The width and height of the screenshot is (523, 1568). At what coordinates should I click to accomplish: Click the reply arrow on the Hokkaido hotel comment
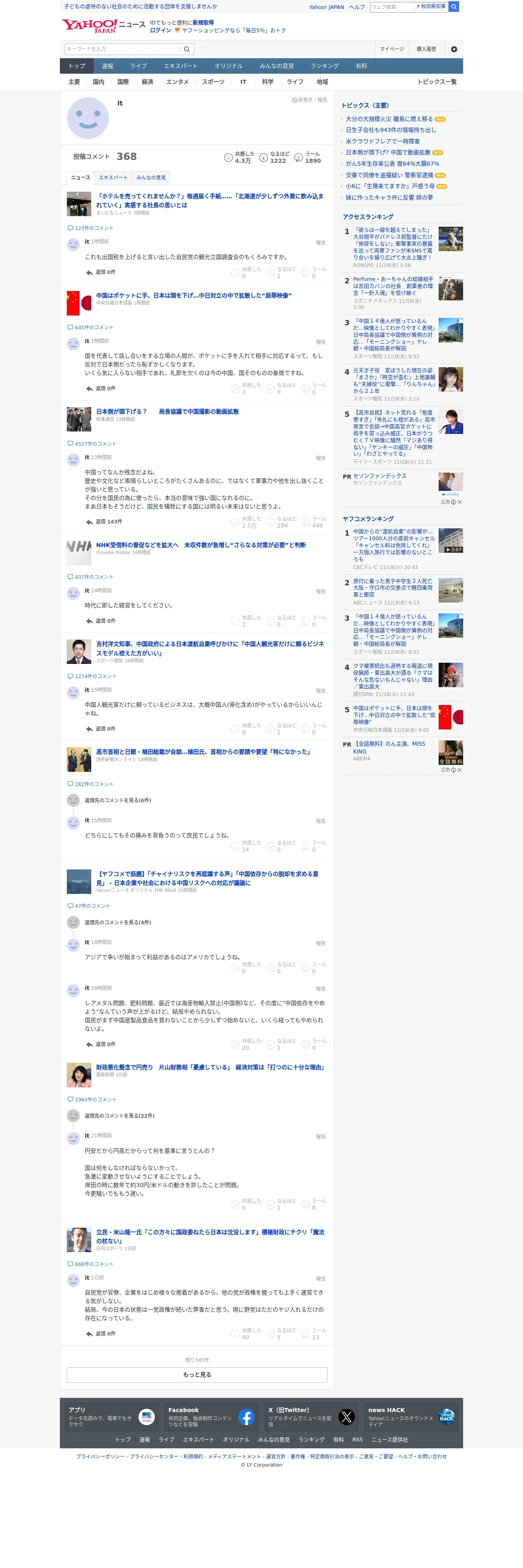pyautogui.click(x=90, y=273)
